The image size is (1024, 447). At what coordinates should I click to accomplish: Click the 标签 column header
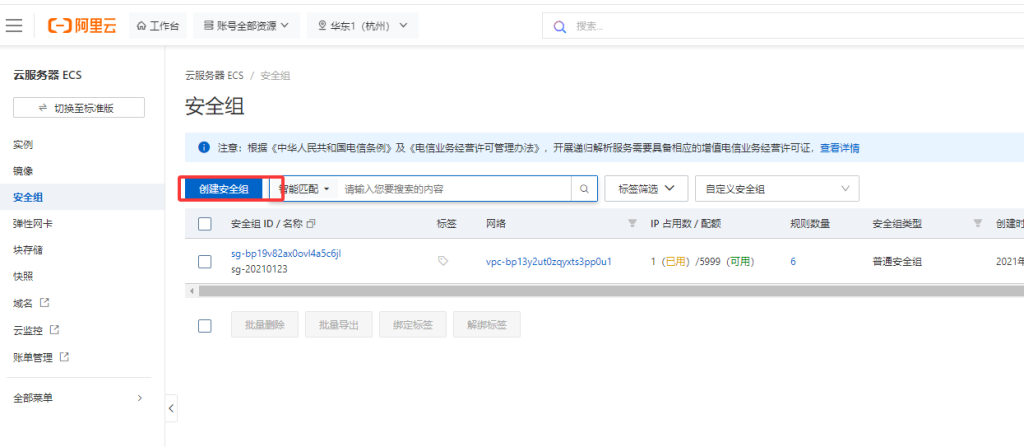[x=447, y=224]
